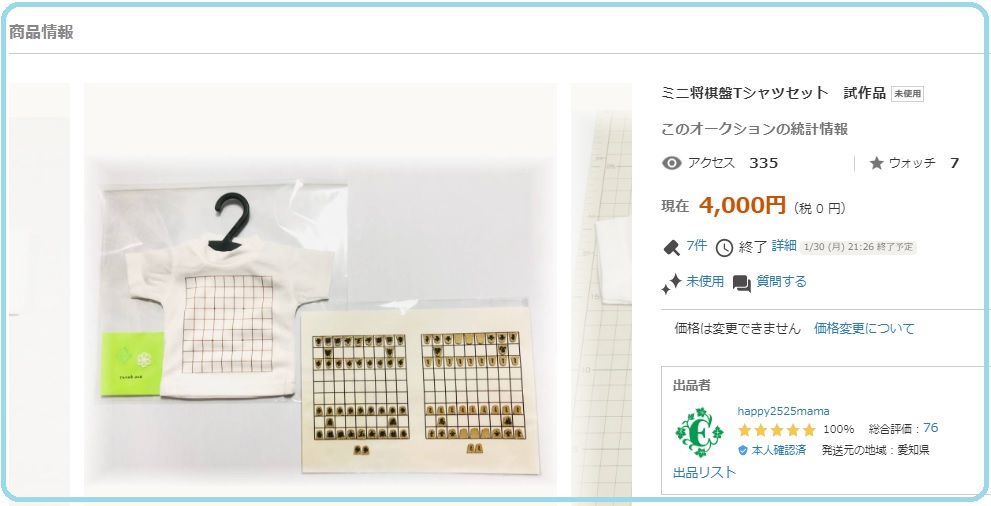This screenshot has width=991, height=506.
Task: Click the sparkle condition icon
Action: click(671, 284)
